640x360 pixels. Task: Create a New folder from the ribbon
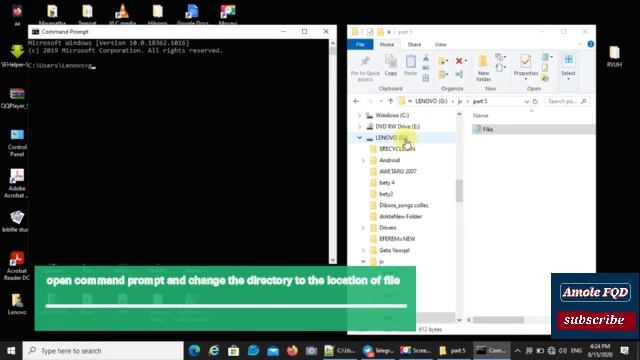(483, 68)
